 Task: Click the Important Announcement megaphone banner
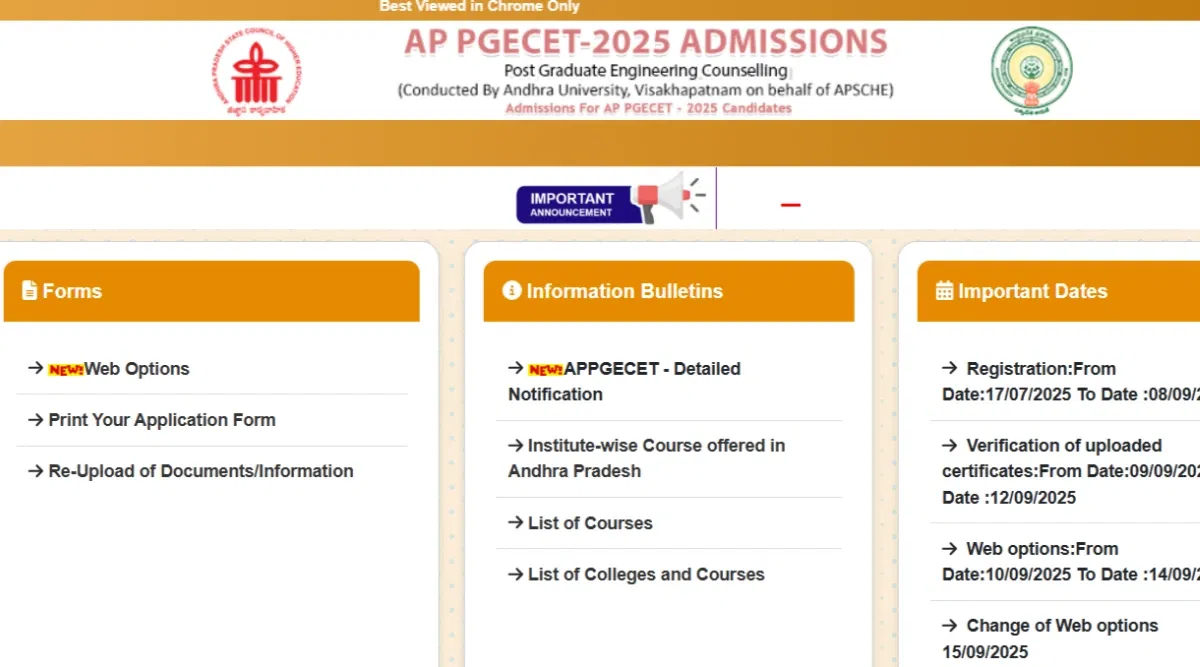pyautogui.click(x=611, y=198)
